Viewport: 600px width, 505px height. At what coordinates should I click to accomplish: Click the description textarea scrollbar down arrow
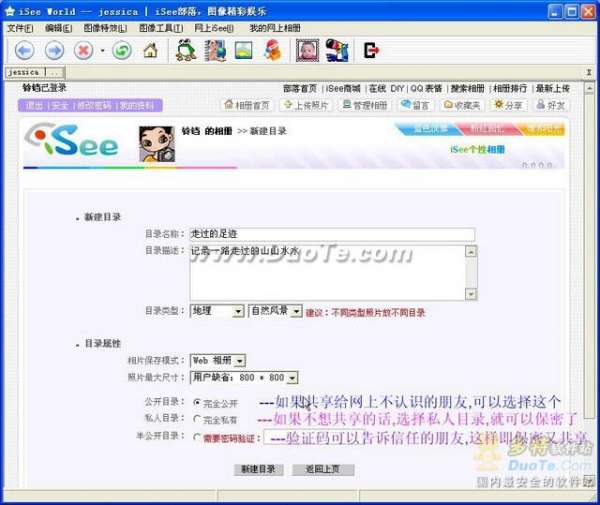click(x=470, y=293)
